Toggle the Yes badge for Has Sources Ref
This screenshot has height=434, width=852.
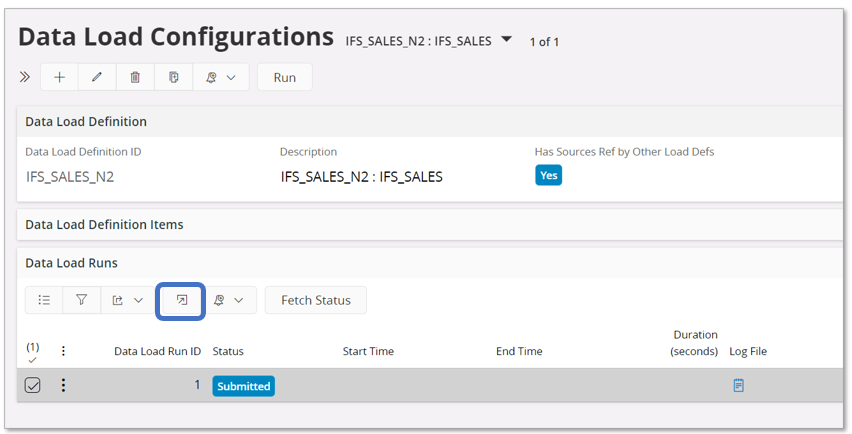tap(548, 175)
